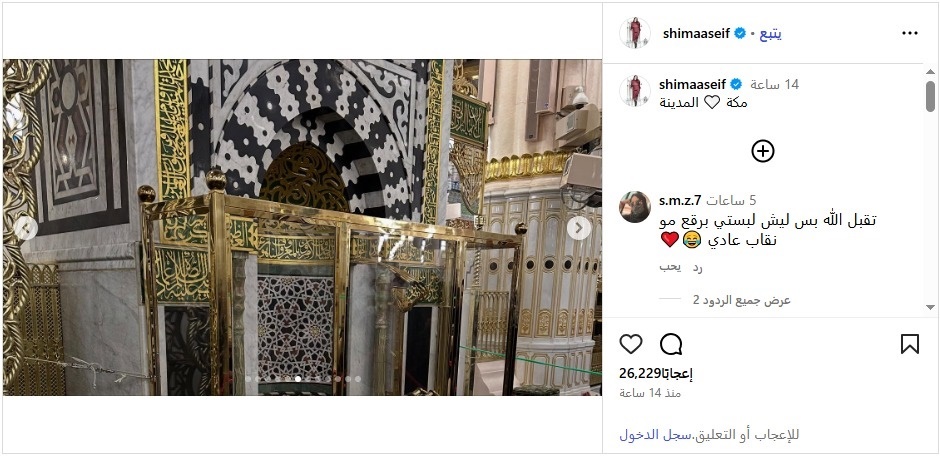Click scrollbar down arrow in comments panel
The image size is (940, 459).
click(930, 307)
